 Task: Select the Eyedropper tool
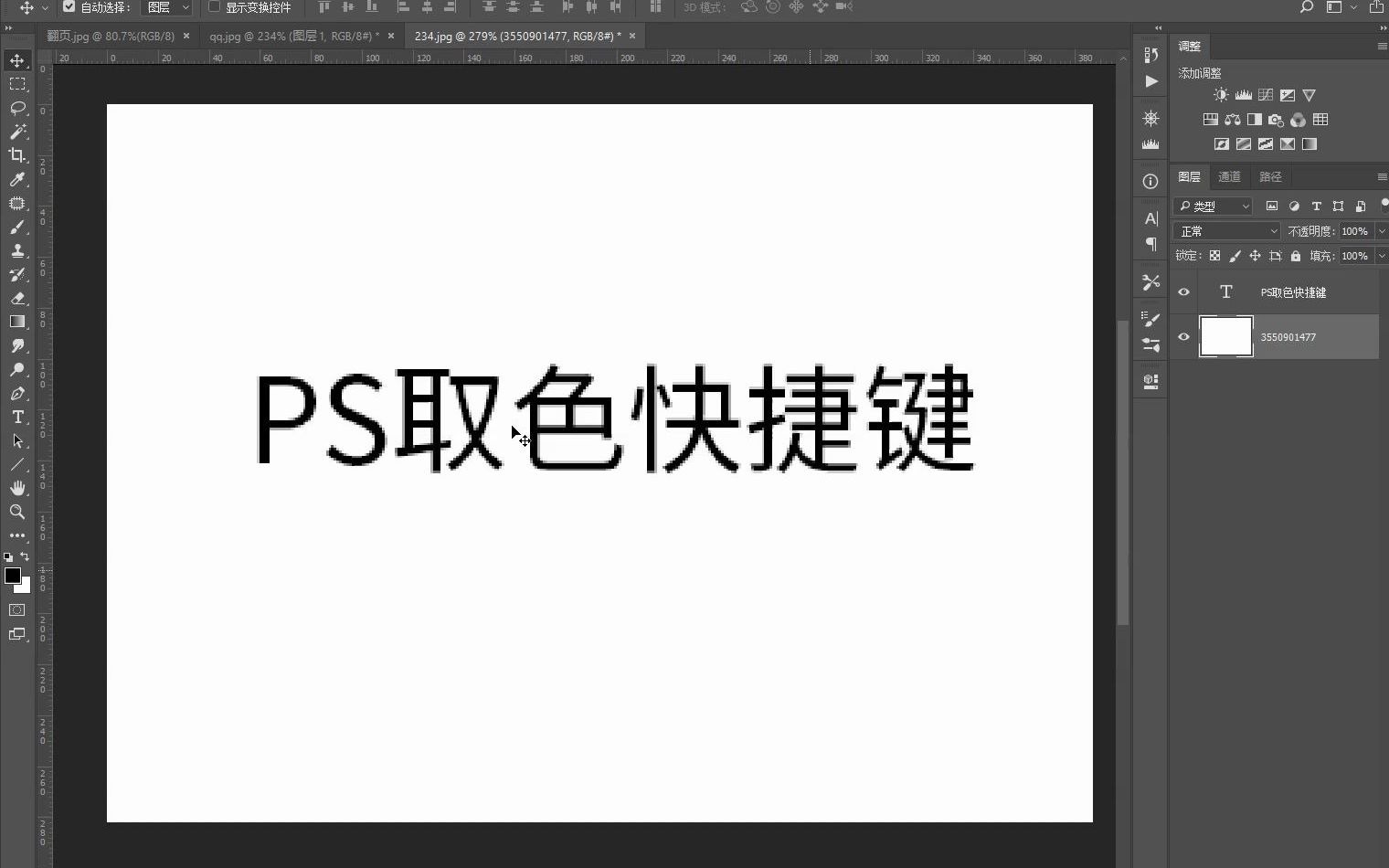17,180
